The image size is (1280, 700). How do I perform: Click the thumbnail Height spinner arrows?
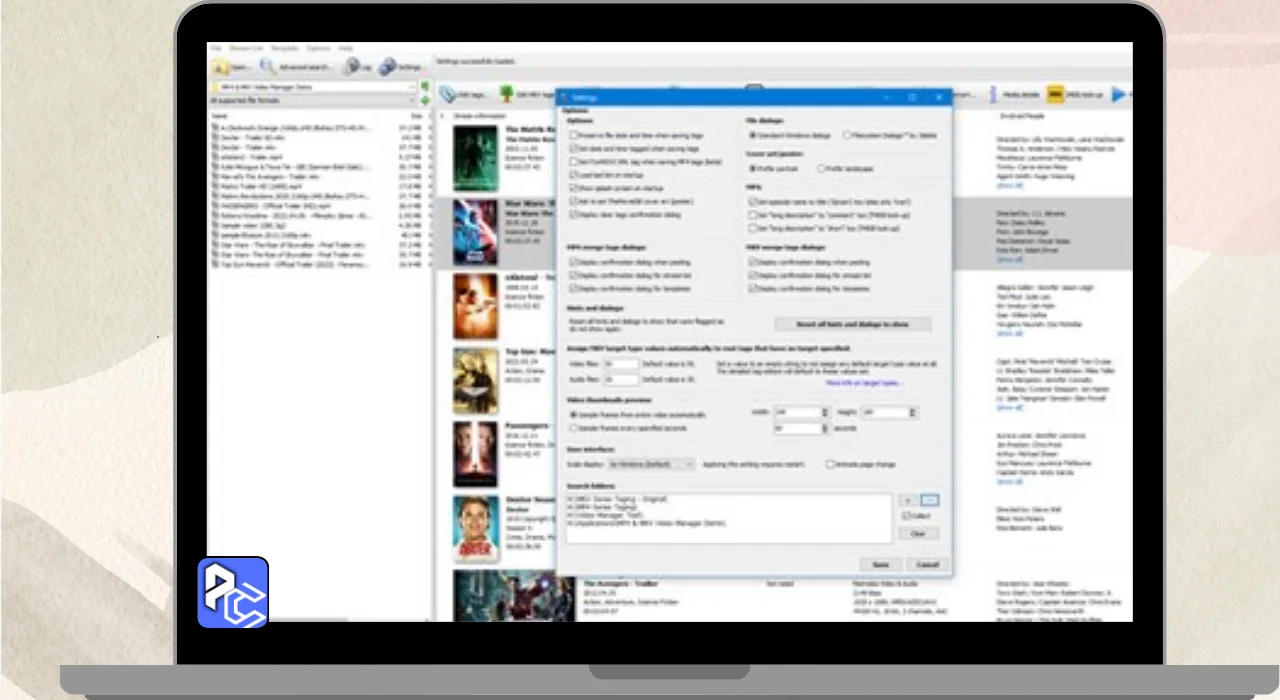tap(913, 412)
